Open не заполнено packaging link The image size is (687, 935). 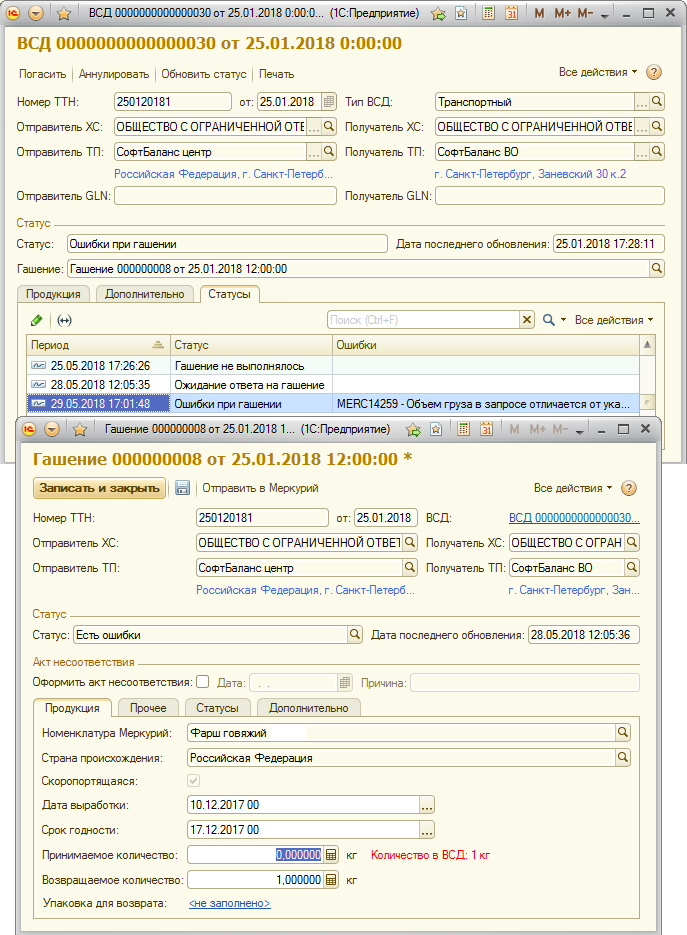230,903
